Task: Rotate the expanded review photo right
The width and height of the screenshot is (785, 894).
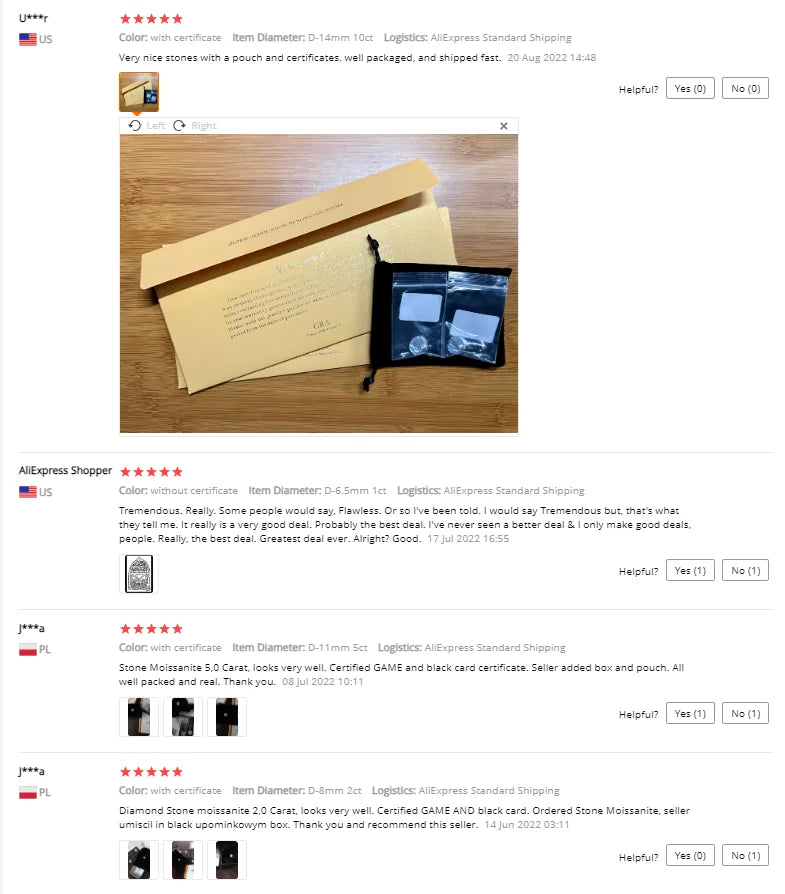Action: [195, 125]
